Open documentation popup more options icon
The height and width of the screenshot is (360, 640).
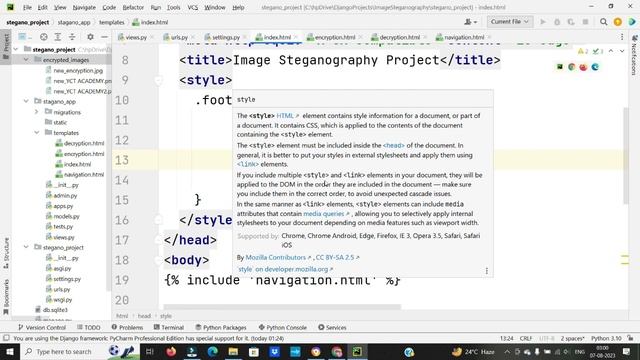[x=487, y=271]
